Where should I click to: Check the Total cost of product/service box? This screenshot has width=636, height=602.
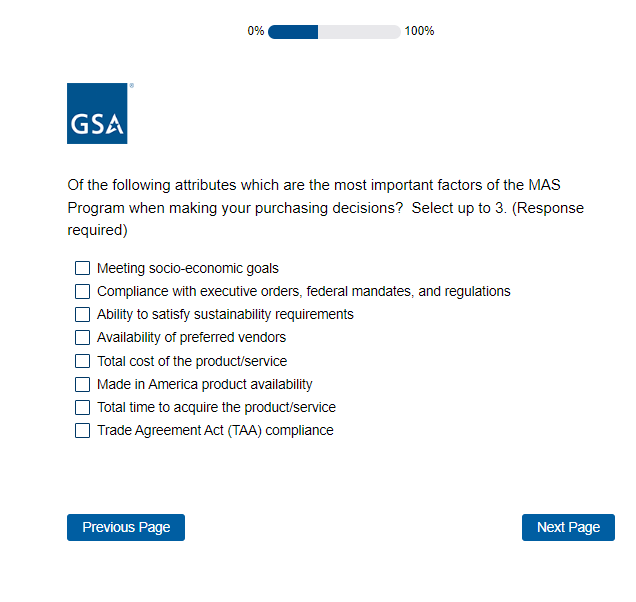pos(82,361)
